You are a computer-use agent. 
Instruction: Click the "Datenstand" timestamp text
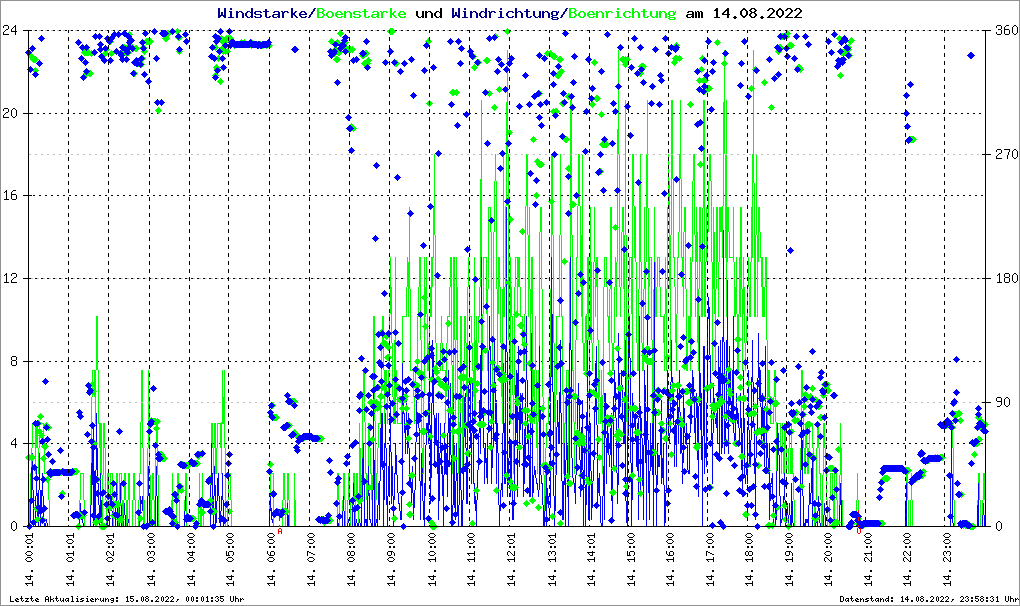pos(928,599)
